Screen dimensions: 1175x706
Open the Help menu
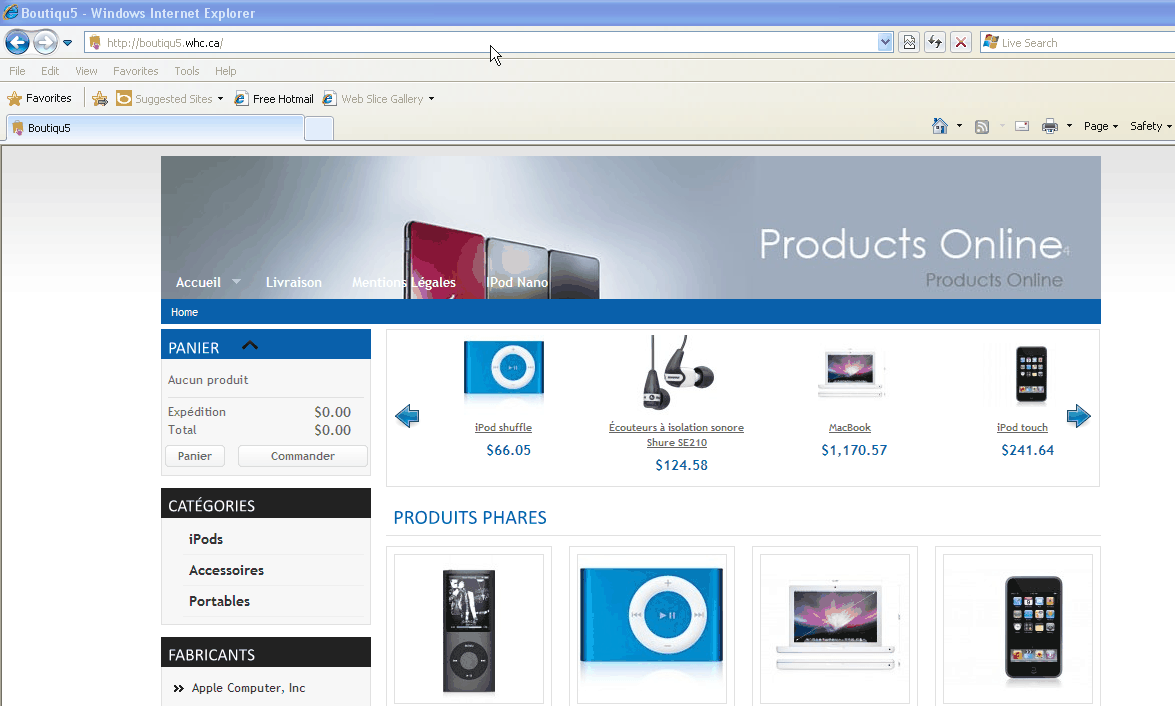[226, 71]
